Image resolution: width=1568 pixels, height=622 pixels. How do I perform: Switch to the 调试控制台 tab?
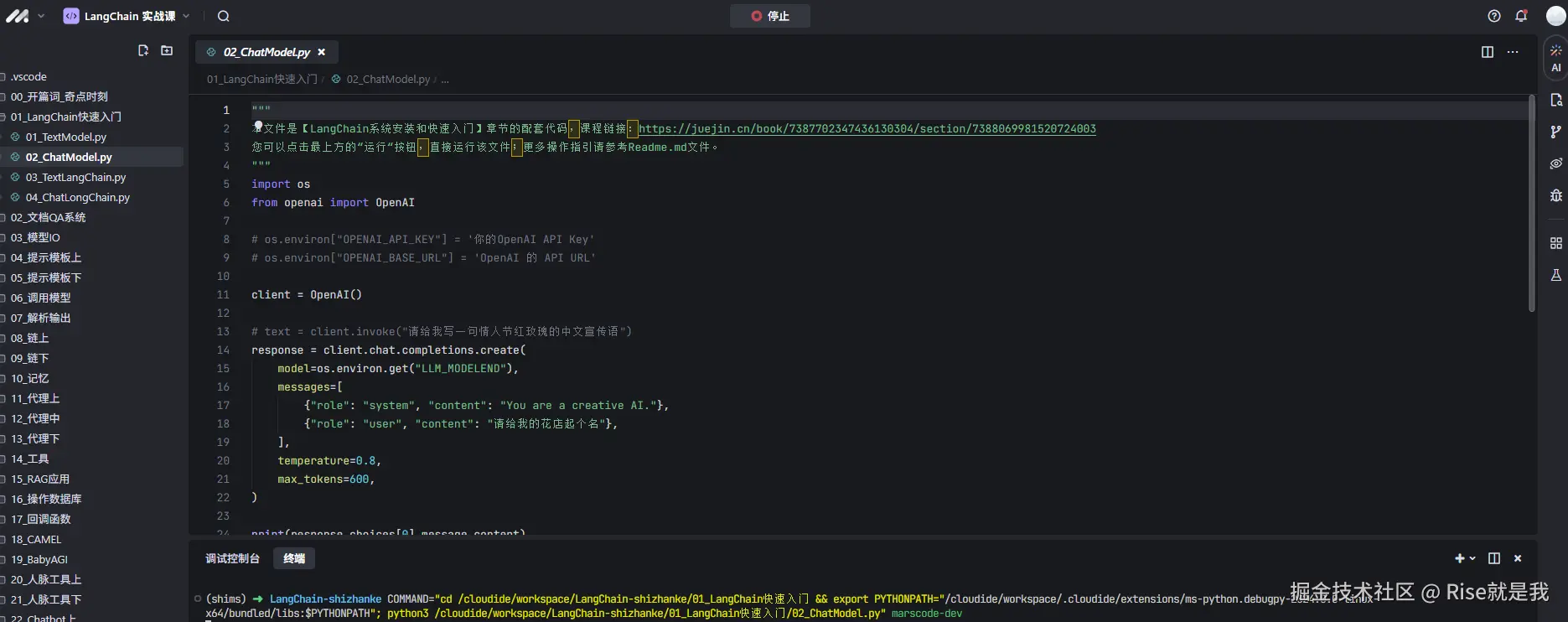(232, 558)
